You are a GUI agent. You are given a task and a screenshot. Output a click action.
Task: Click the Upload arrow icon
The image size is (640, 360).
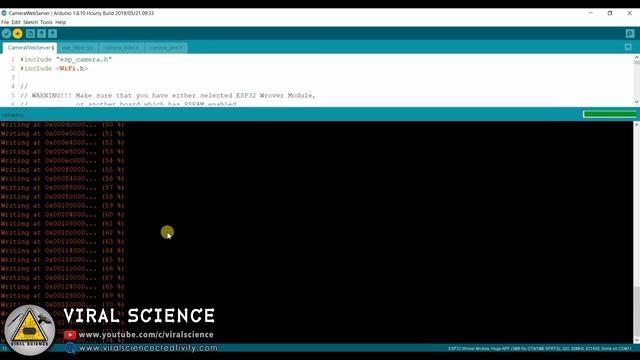[x=18, y=33]
